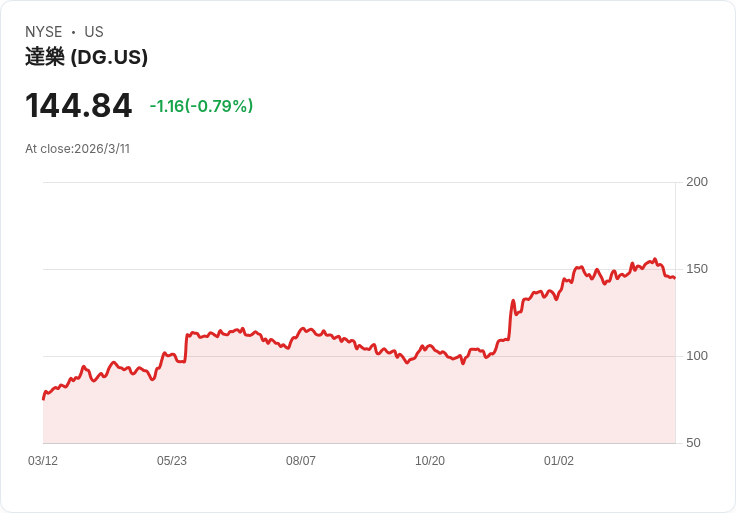Click the 150 y-axis price label
The height and width of the screenshot is (513, 736).
pyautogui.click(x=697, y=269)
